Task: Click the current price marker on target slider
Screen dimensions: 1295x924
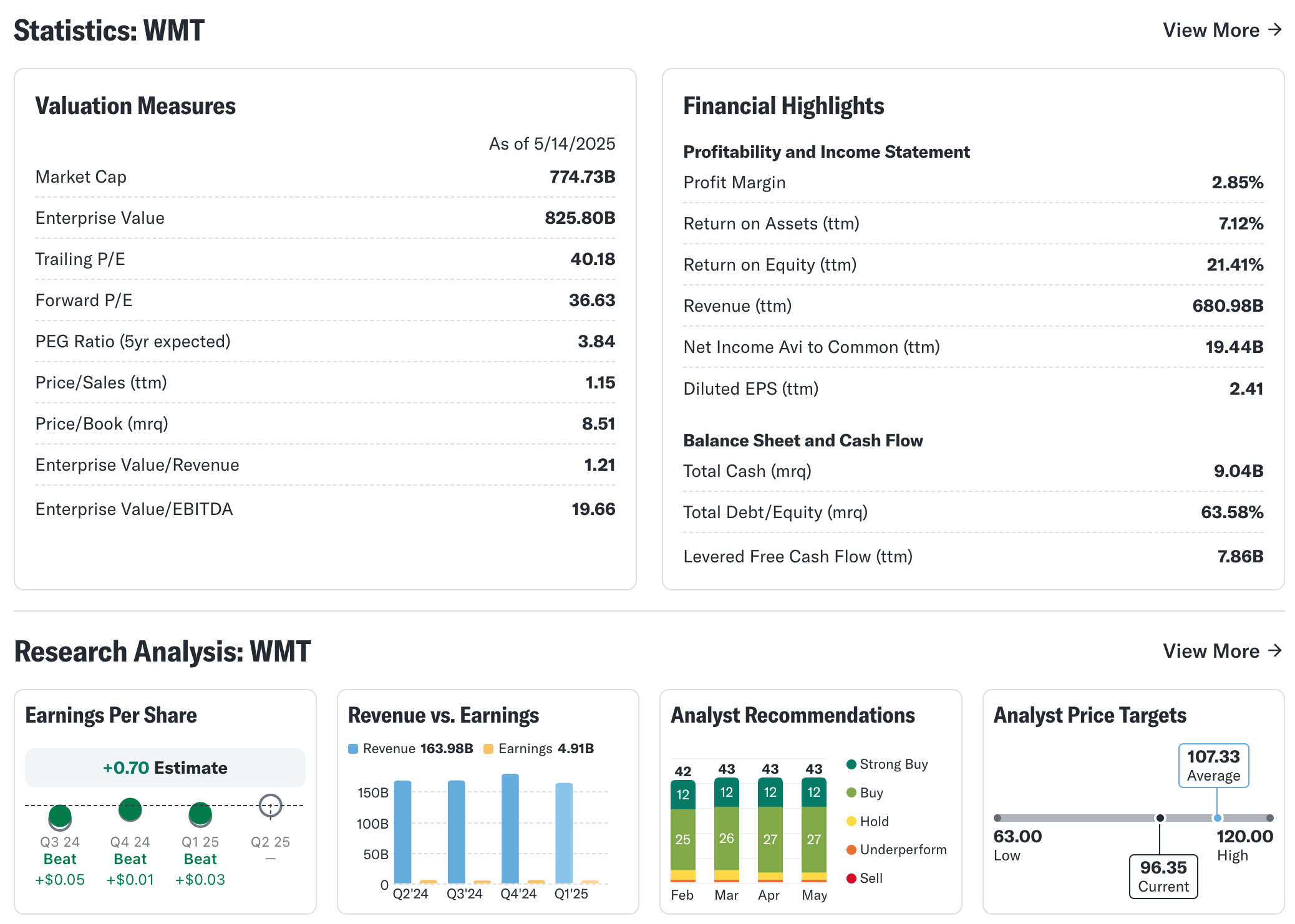Action: (1160, 818)
